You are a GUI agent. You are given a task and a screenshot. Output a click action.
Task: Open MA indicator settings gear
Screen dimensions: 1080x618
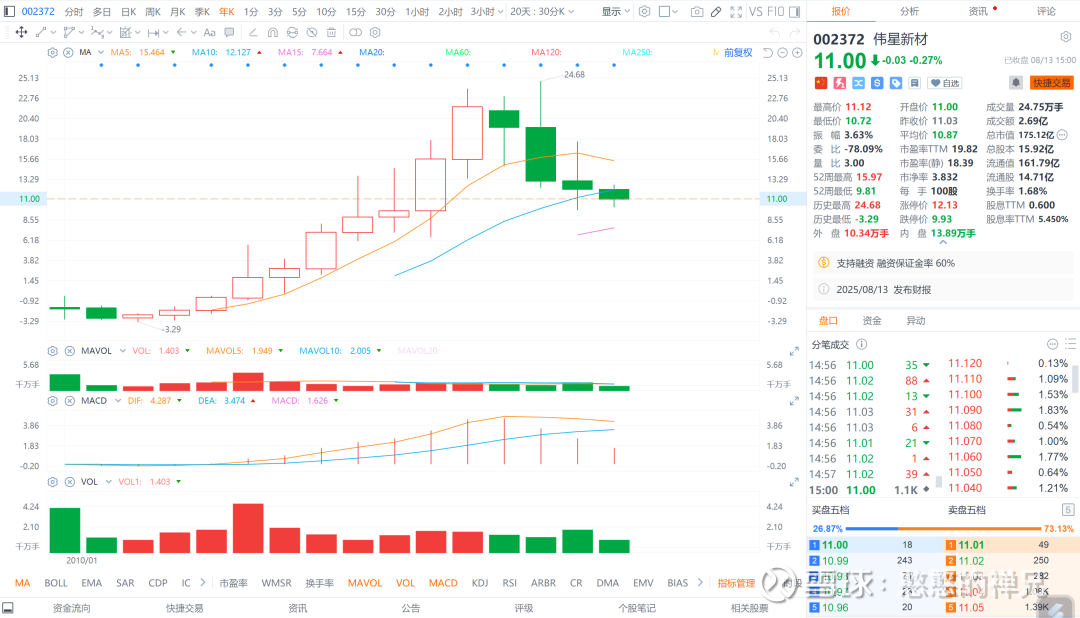52,52
